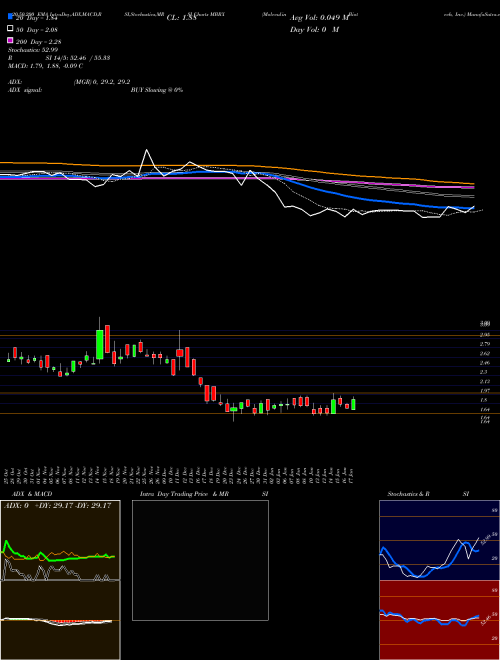Click the tallest green candlestick in November
The width and height of the screenshot is (500, 660).
click(x=100, y=344)
